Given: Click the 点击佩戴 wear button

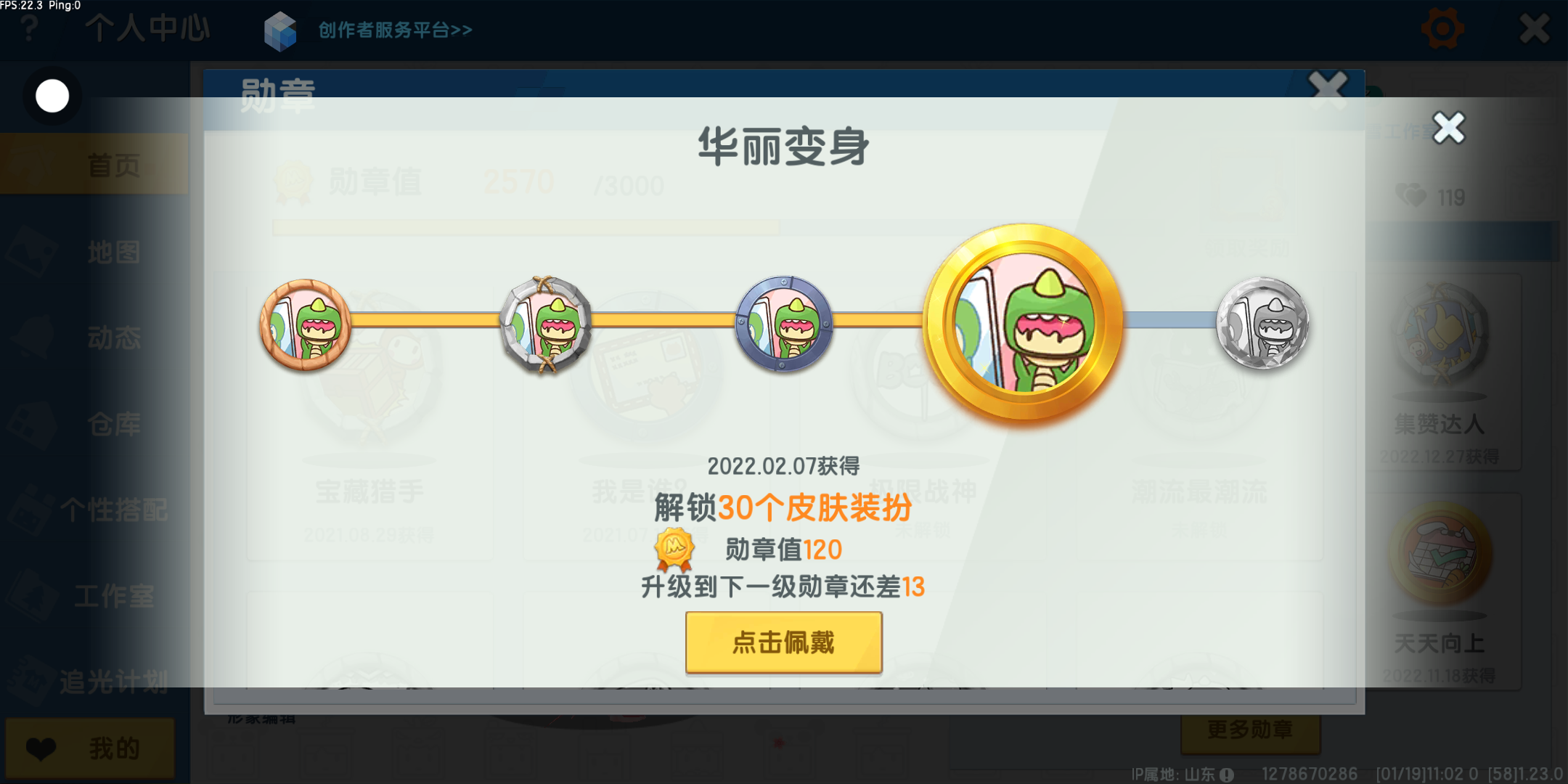Looking at the screenshot, I should click(x=784, y=642).
